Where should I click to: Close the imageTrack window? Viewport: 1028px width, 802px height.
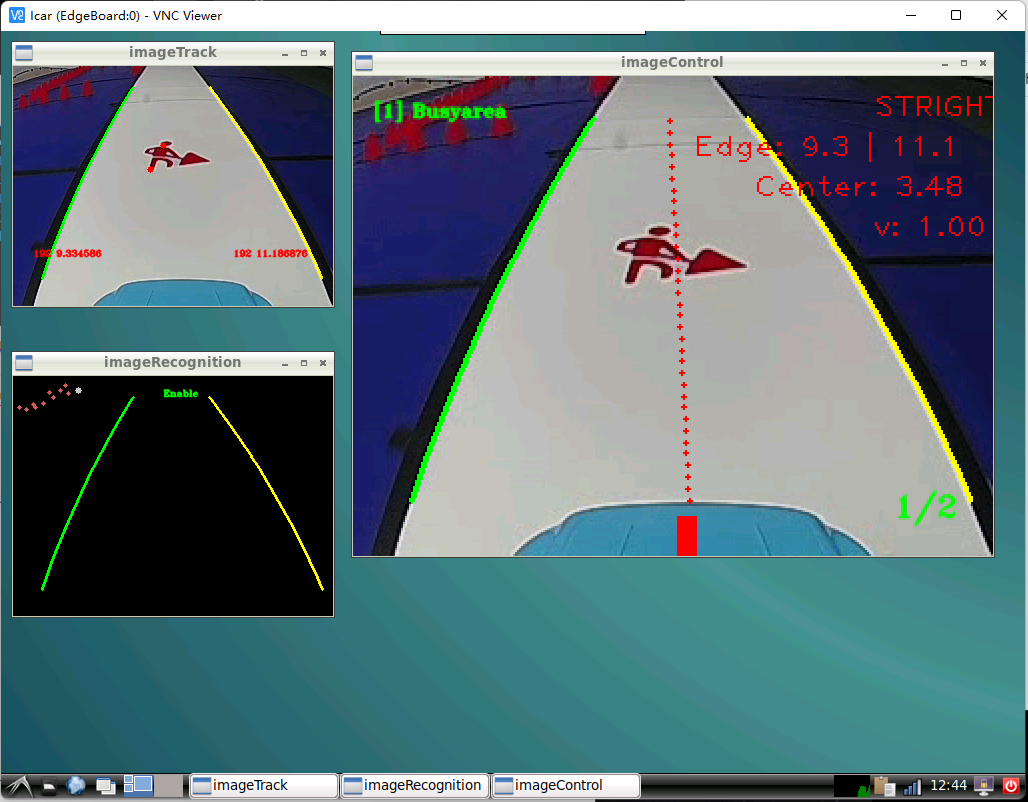coord(323,53)
